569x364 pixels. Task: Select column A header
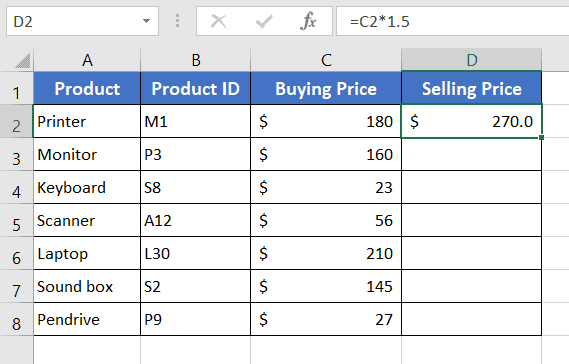click(x=87, y=60)
